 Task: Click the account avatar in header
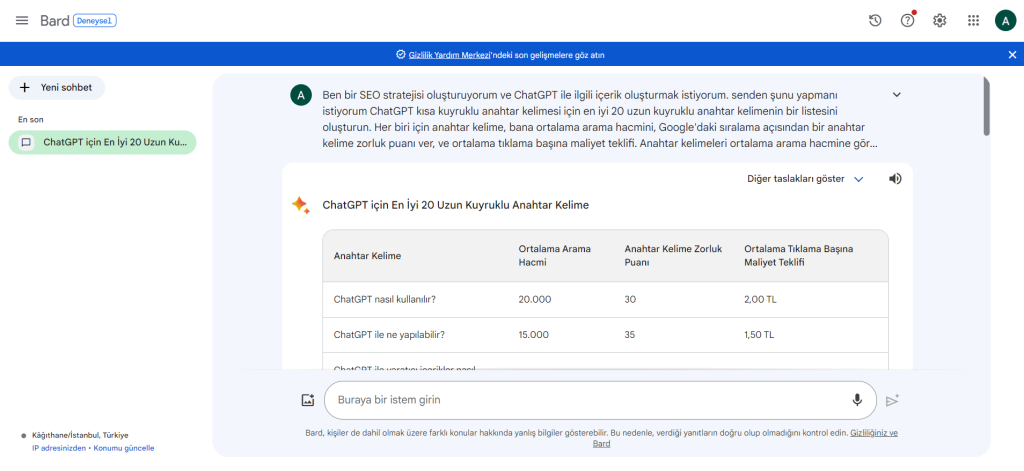[1005, 20]
